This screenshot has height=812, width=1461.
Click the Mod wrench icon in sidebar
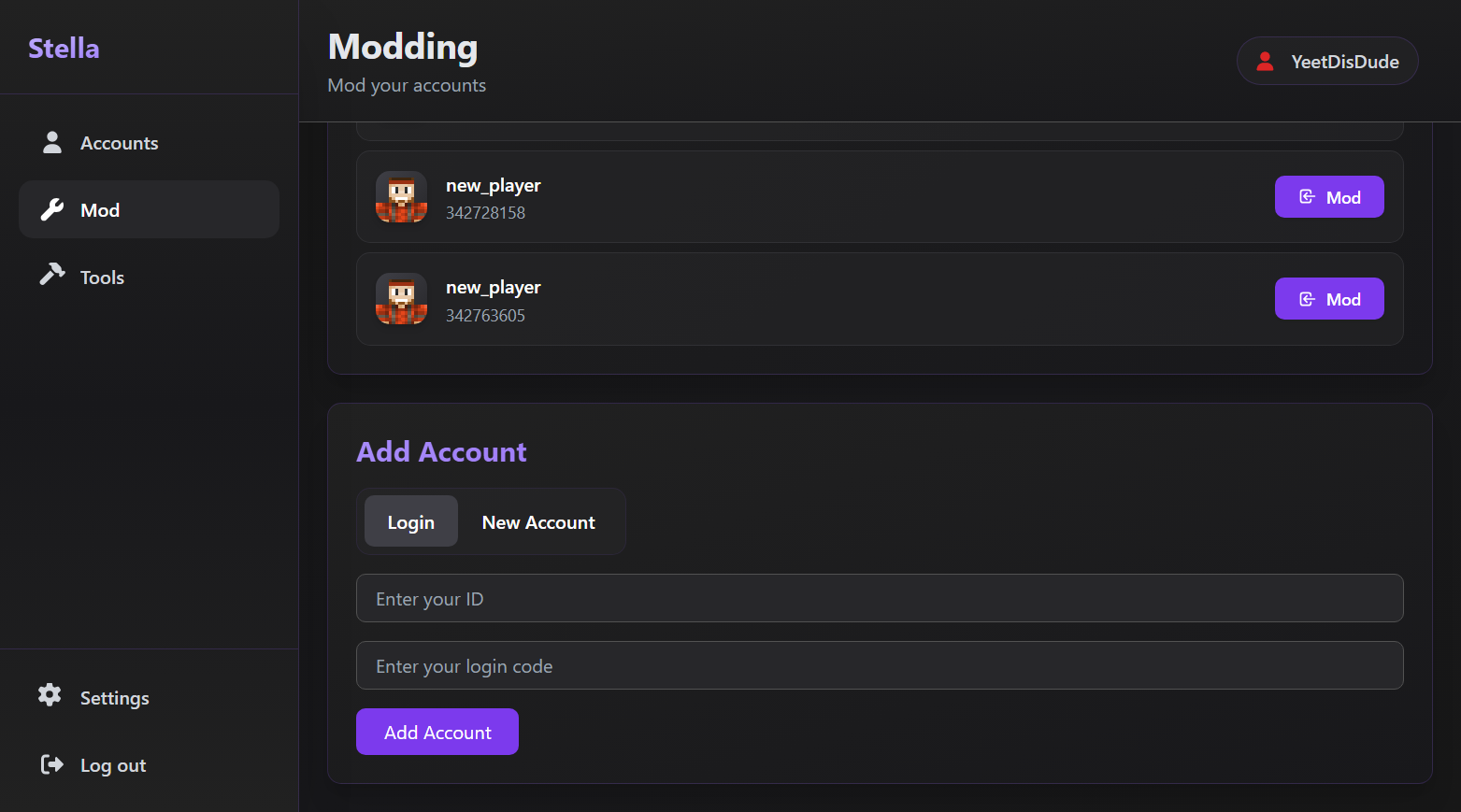tap(52, 210)
